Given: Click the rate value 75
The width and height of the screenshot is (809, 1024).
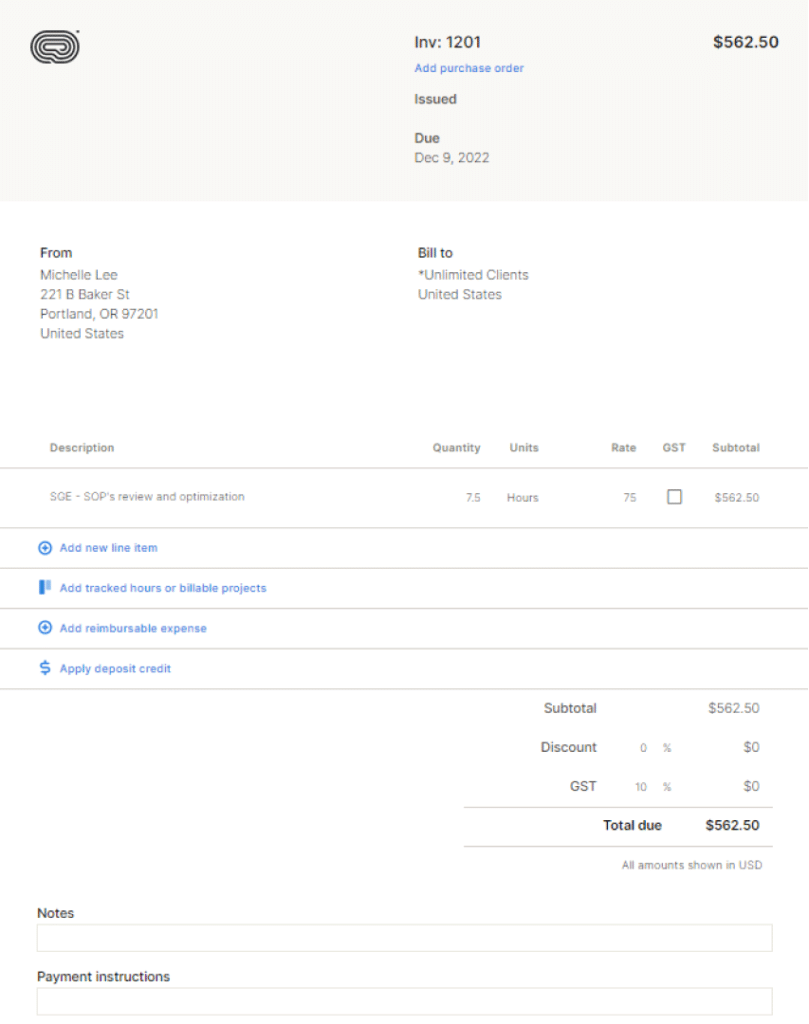Looking at the screenshot, I should pyautogui.click(x=629, y=496).
